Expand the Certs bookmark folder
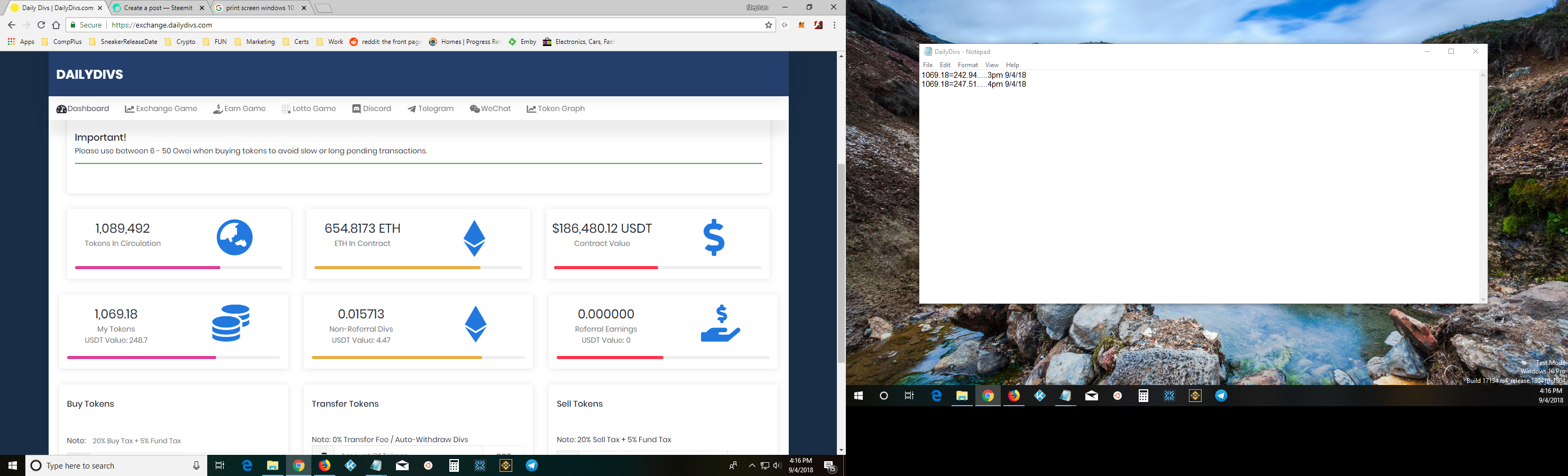Viewport: 1568px width, 476px height. (295, 42)
